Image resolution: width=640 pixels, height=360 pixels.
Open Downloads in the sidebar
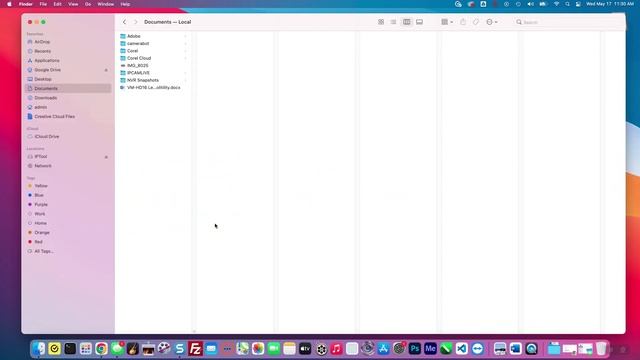(46, 98)
